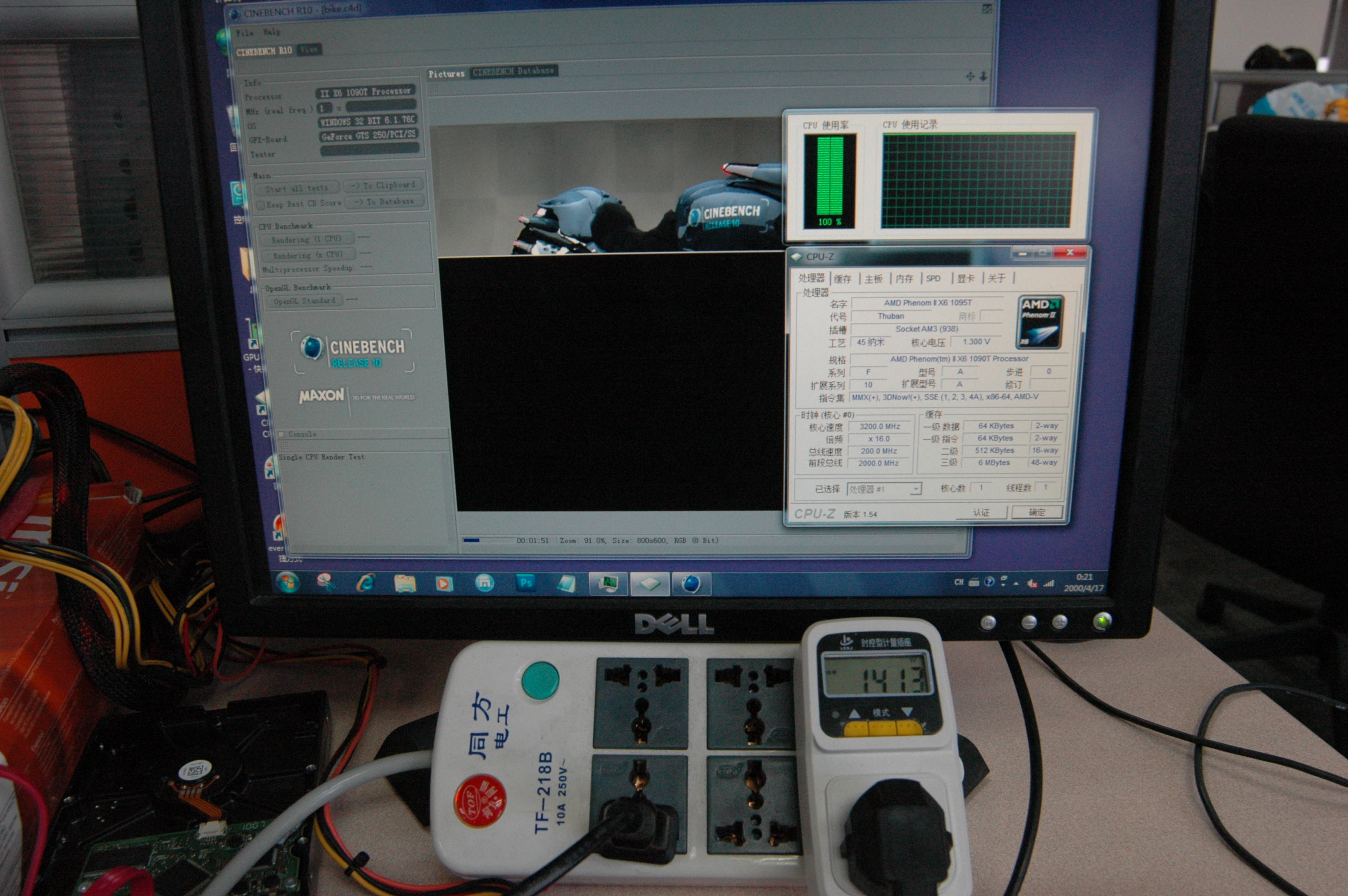Click 确定 button in CPU-Z
Viewport: 1348px width, 896px height.
click(x=1037, y=512)
